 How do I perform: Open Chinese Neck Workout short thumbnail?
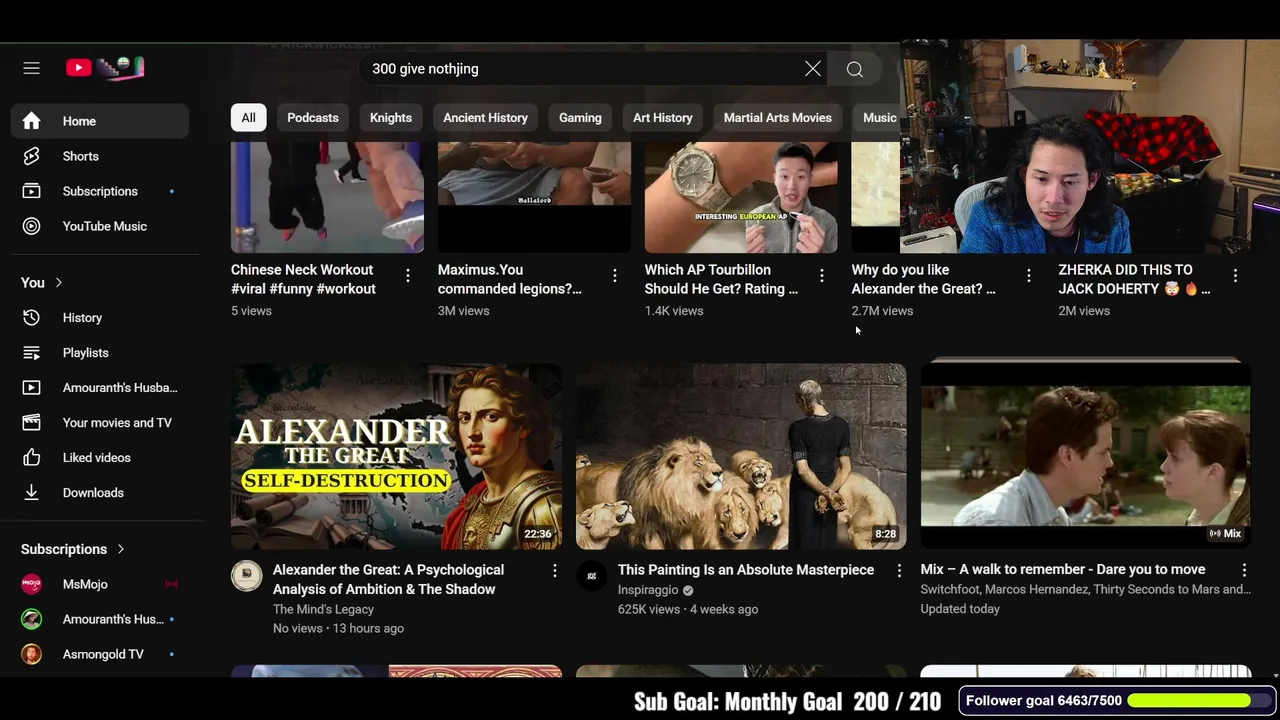(327, 197)
